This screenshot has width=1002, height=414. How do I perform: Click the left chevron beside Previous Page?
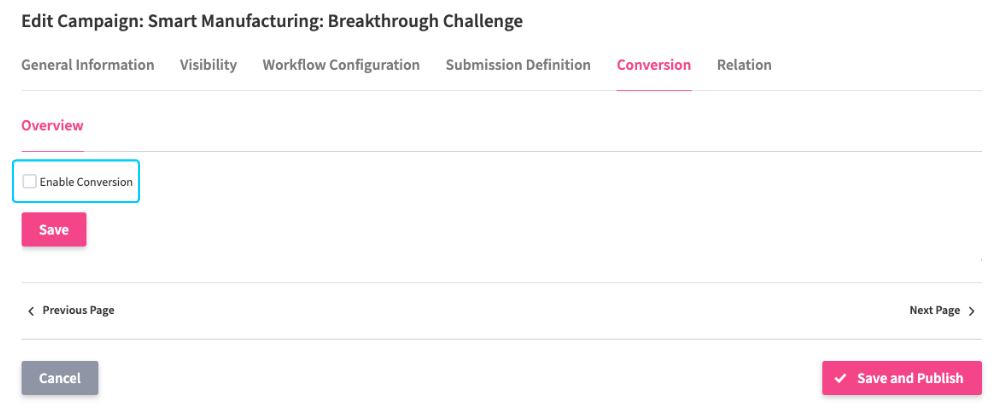[30, 311]
